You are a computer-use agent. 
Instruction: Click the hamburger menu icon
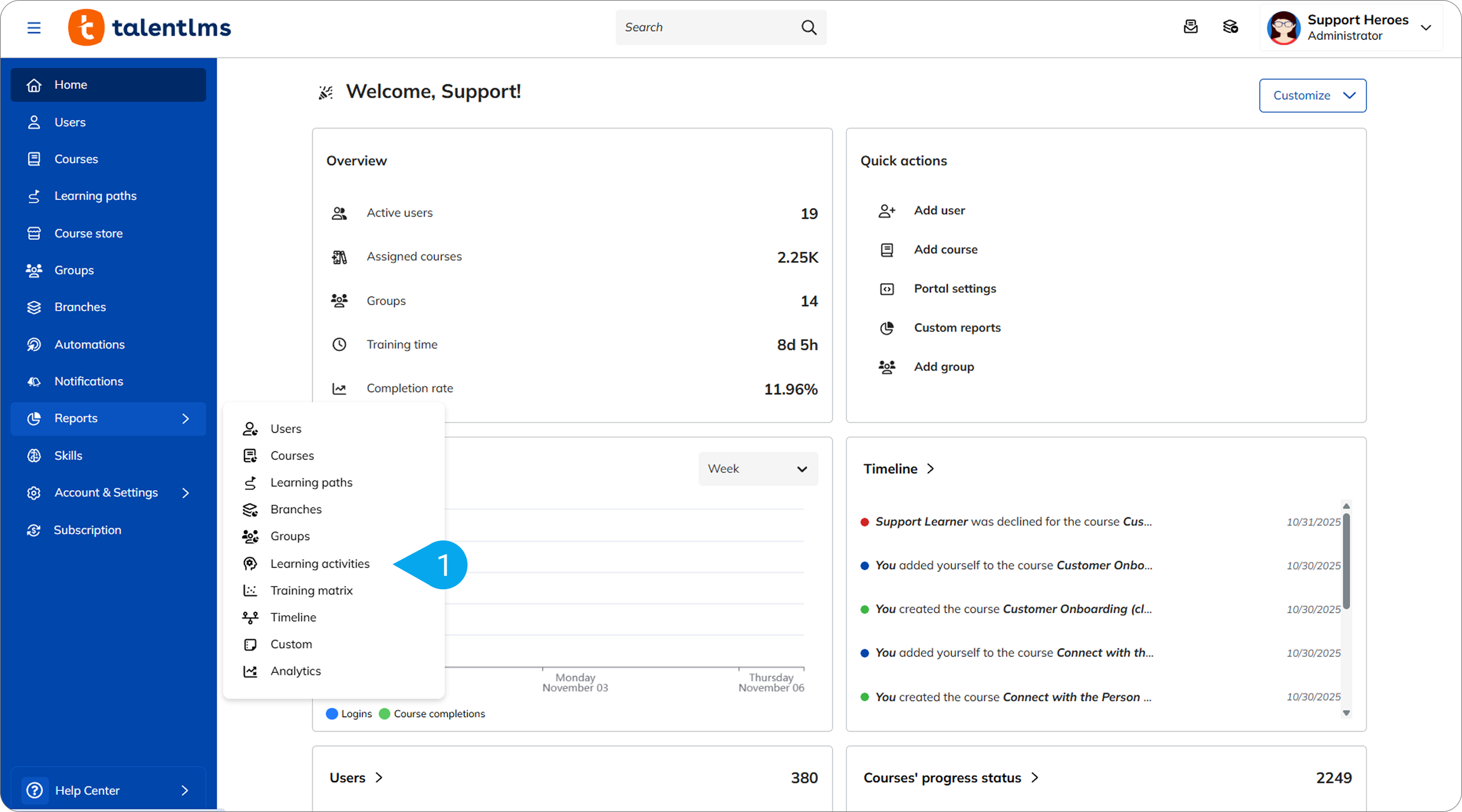[x=34, y=27]
